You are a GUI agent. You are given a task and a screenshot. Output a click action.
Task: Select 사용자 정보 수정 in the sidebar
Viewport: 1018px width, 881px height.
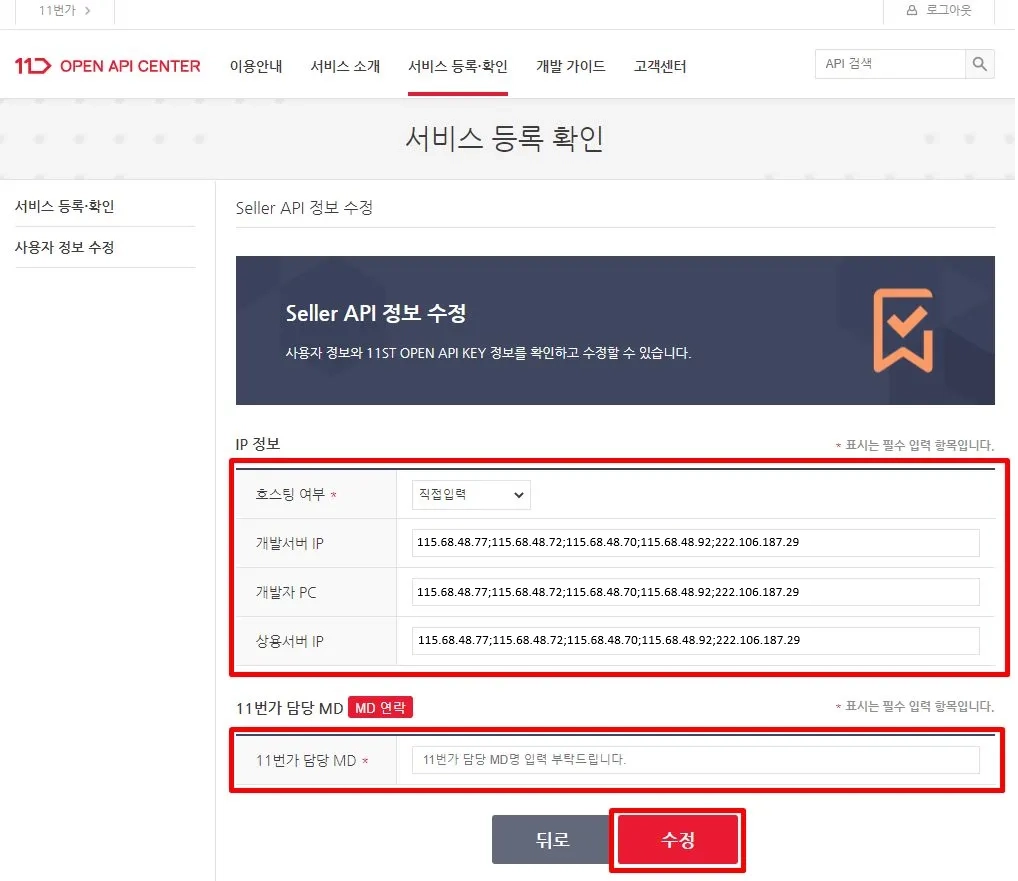(64, 247)
